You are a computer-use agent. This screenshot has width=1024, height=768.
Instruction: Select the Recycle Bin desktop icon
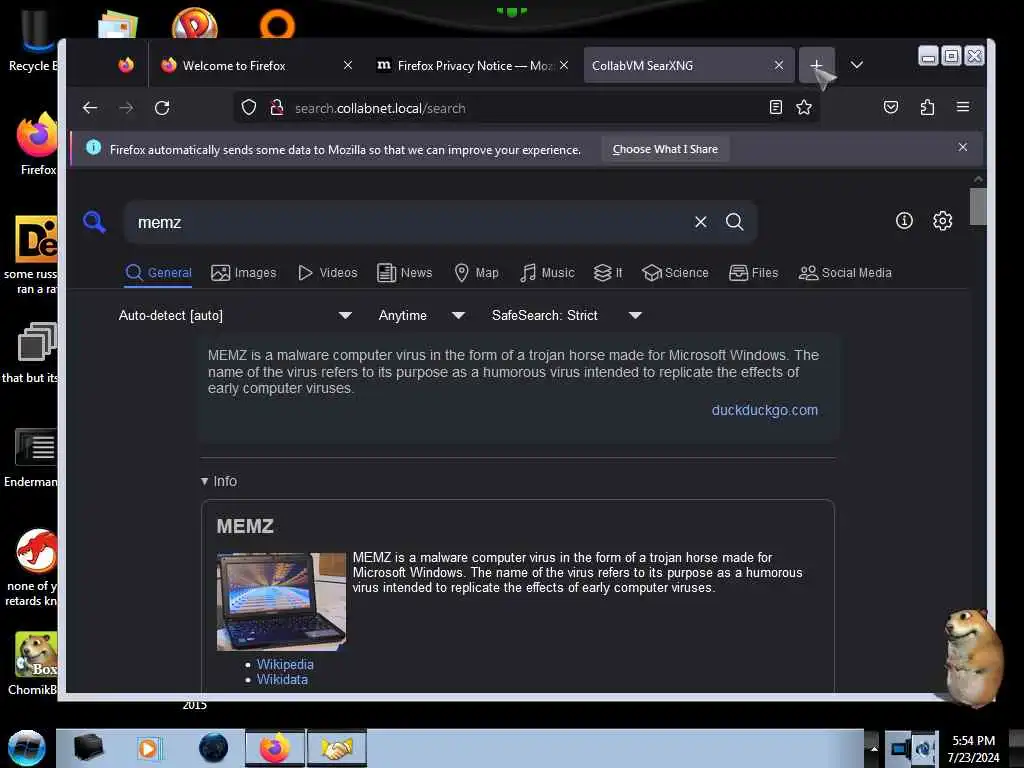tap(33, 40)
